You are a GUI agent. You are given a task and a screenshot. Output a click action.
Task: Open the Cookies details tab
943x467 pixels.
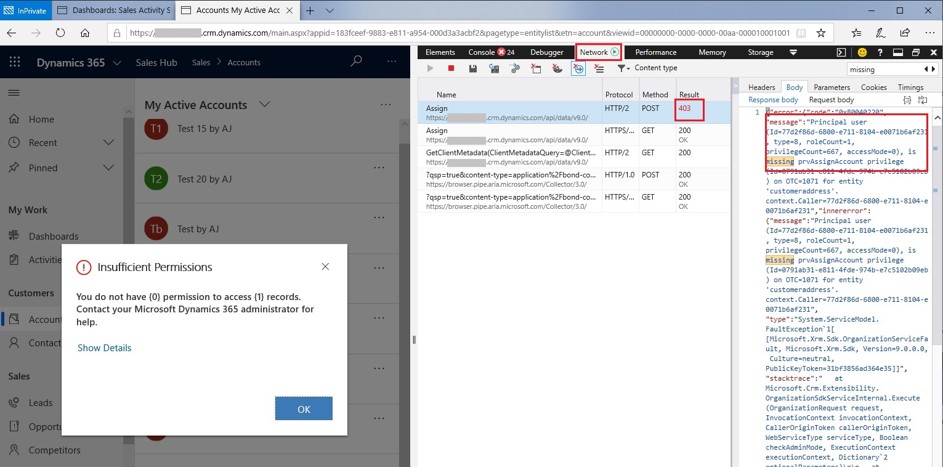(x=874, y=87)
